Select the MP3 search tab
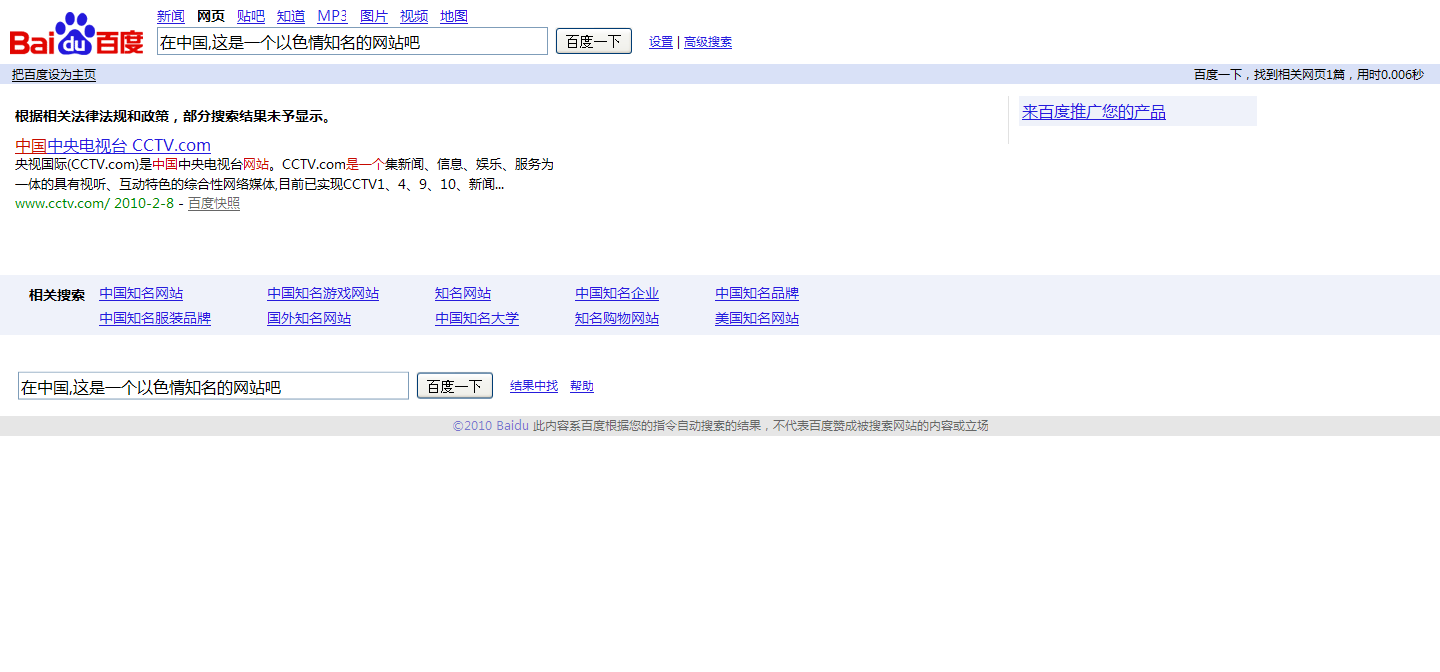Viewport: 1440px width, 672px height. (332, 16)
